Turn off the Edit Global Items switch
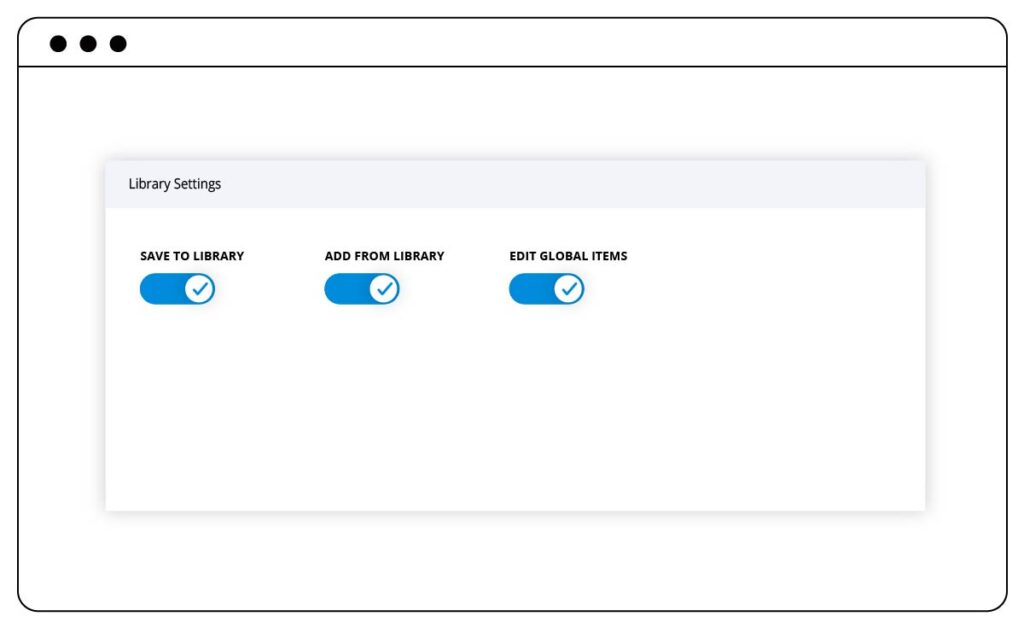The image size is (1024, 628). 547,289
